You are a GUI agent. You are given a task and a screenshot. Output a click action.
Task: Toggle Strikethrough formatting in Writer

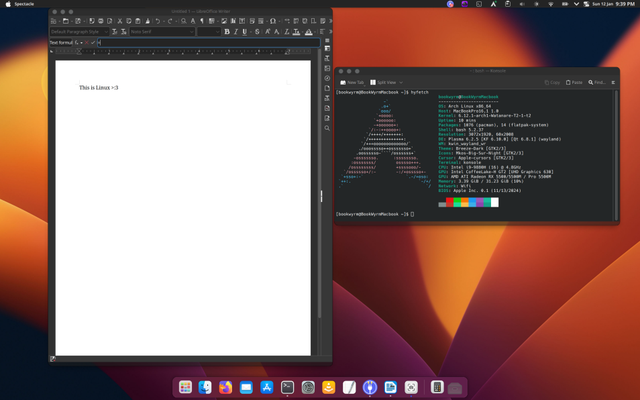257,31
